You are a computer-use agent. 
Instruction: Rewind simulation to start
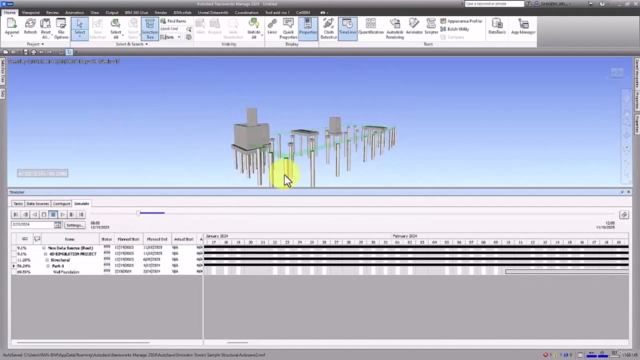pos(16,214)
